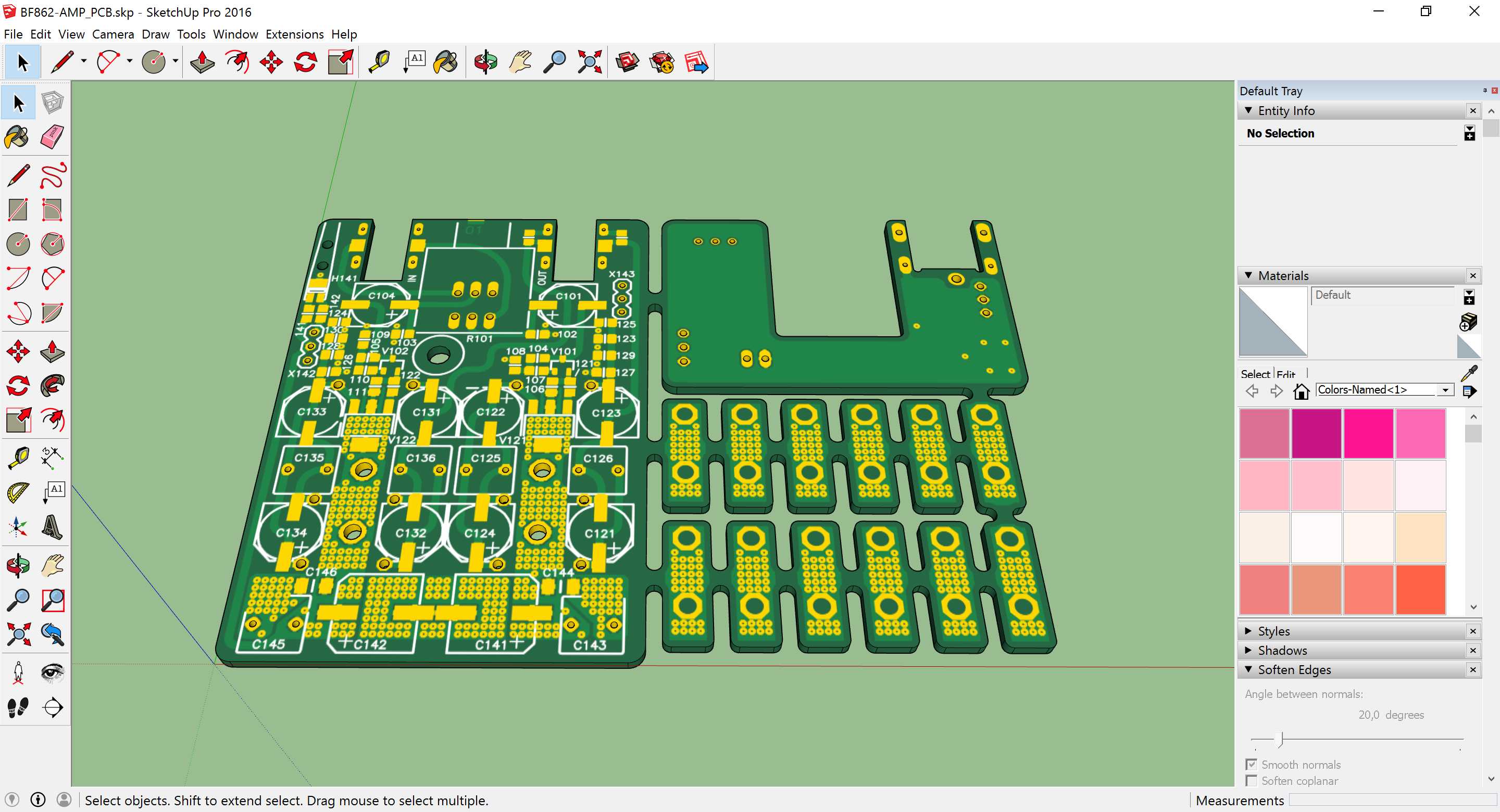Viewport: 1500px width, 812px height.
Task: Open the Camera menu
Action: coord(113,34)
